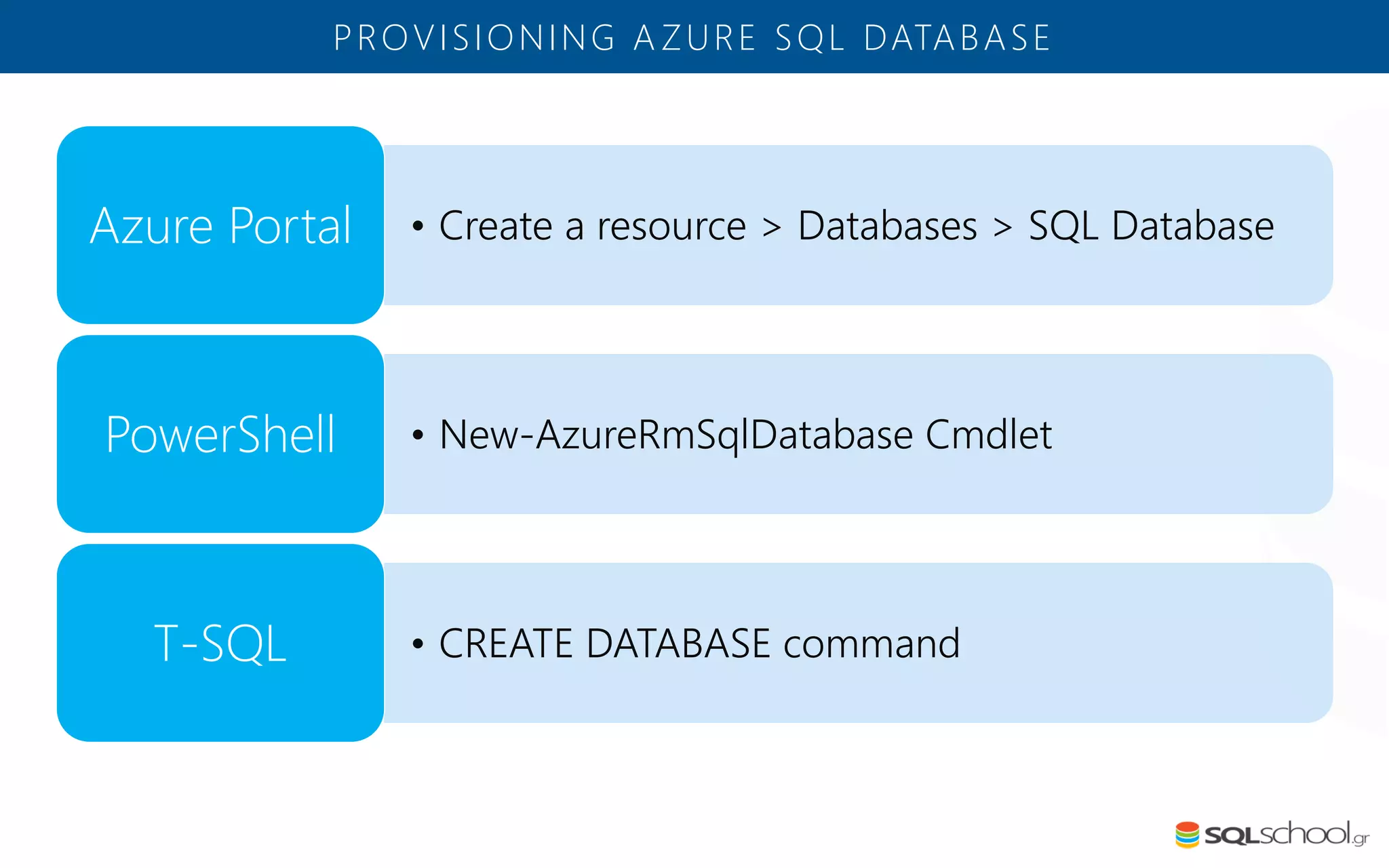Viewport: 1389px width, 868px height.
Task: Click the word 'command' in the T-SQL row
Action: pyautogui.click(x=872, y=644)
